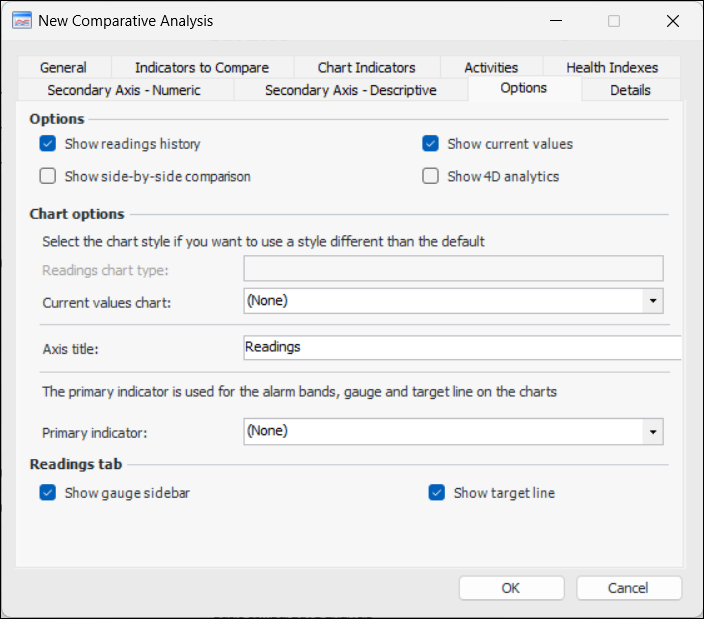Open the Current values chart dropdown

[x=653, y=300]
